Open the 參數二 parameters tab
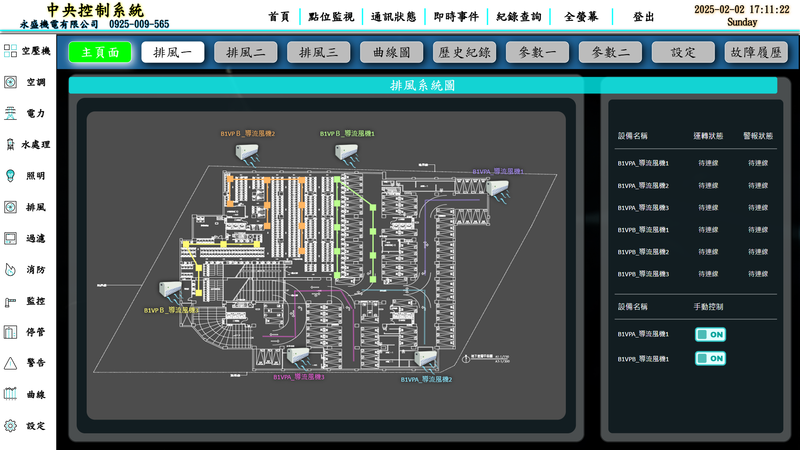The image size is (800, 450). [610, 52]
